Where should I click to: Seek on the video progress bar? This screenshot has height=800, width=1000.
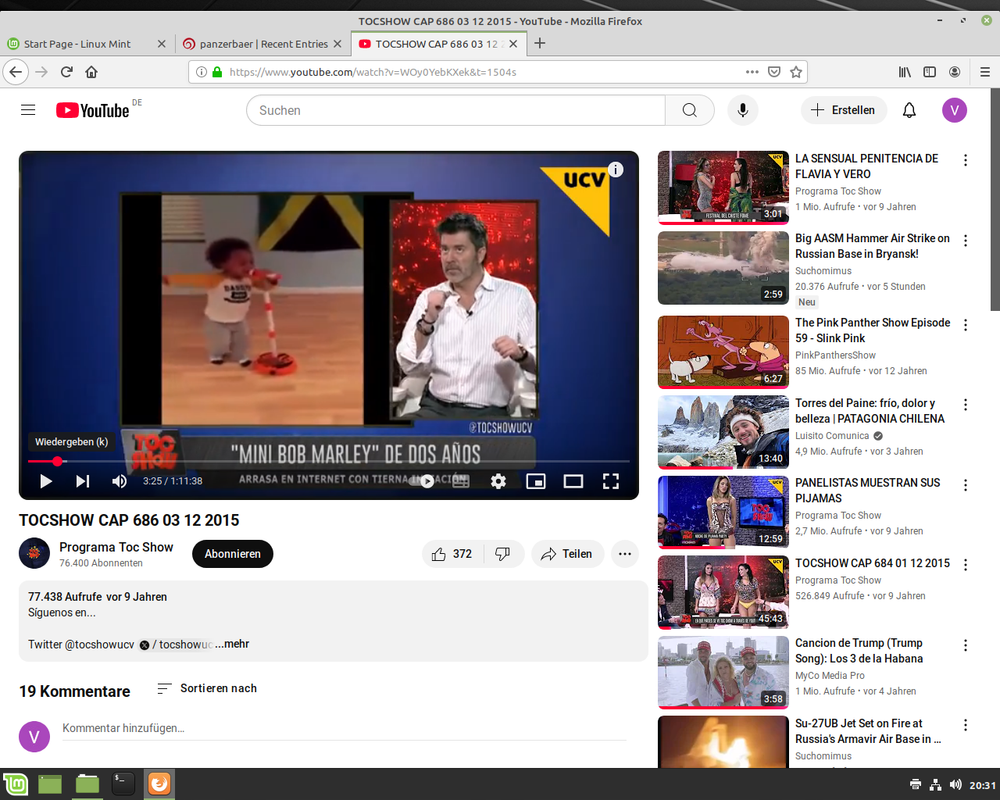pos(328,461)
